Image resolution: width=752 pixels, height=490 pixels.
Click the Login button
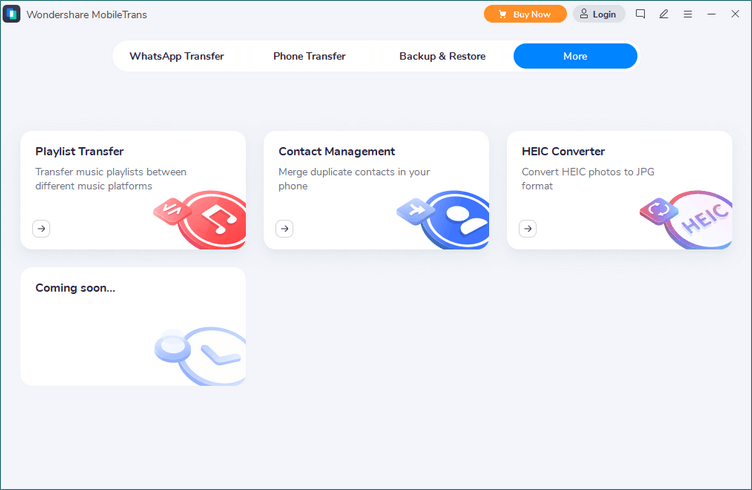(599, 14)
